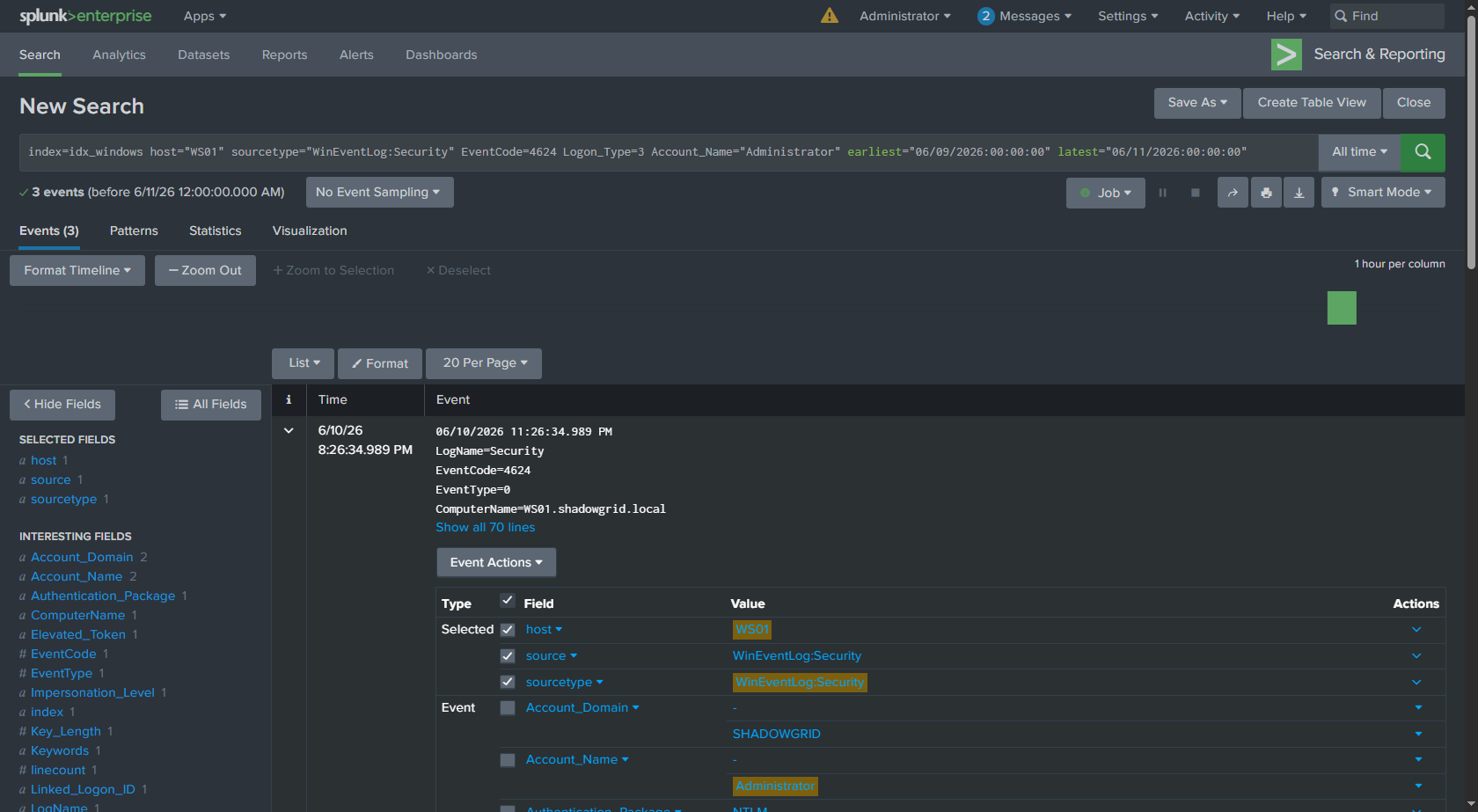
Task: Share the search job
Action: (x=1233, y=193)
